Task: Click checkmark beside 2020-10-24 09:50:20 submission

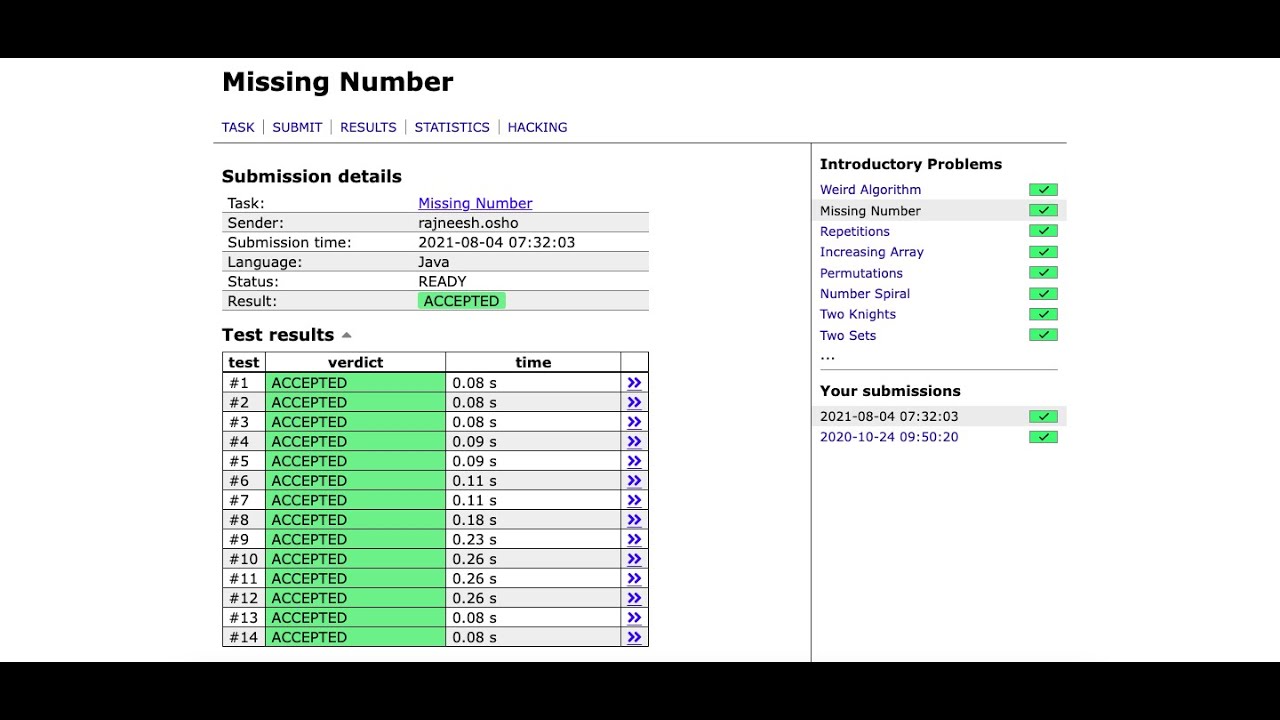Action: coord(1043,437)
